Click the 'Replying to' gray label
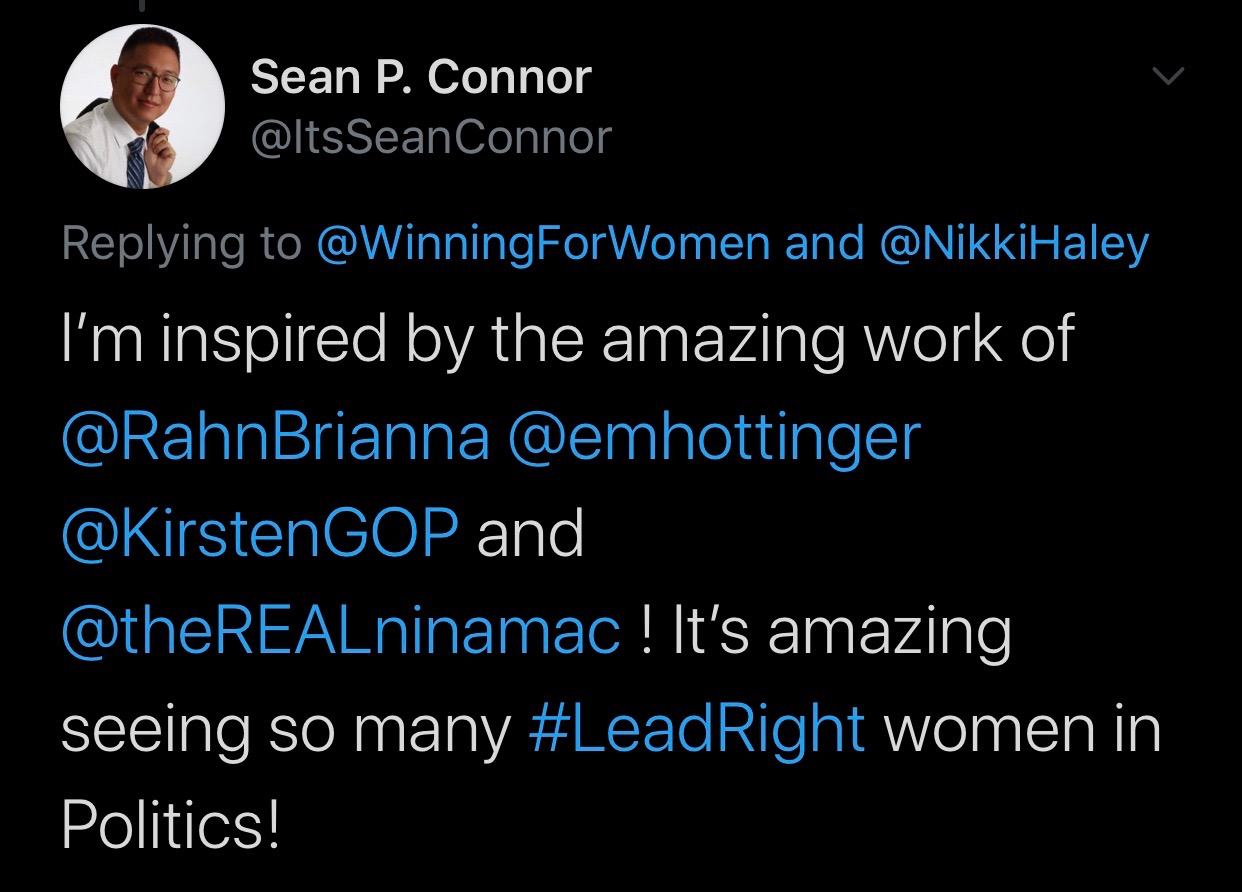The width and height of the screenshot is (1242, 892). click(181, 244)
